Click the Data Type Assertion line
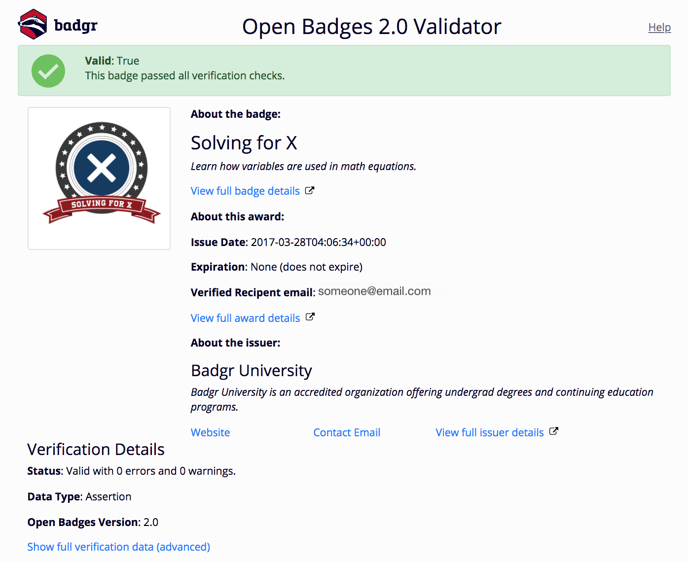688x562 pixels. pos(79,497)
